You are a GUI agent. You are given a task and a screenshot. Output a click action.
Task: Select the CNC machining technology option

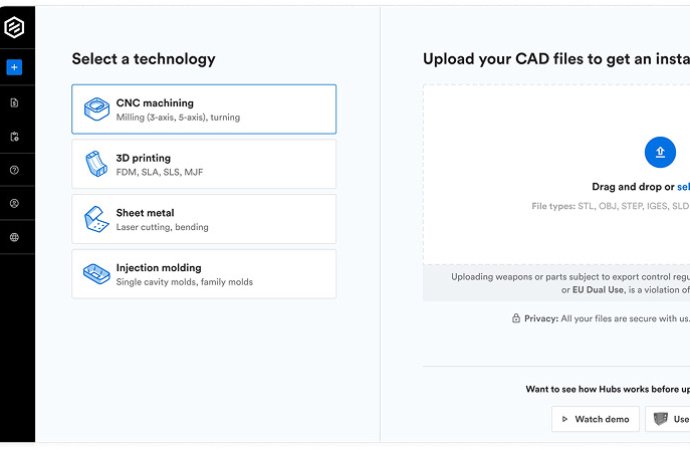pos(204,109)
